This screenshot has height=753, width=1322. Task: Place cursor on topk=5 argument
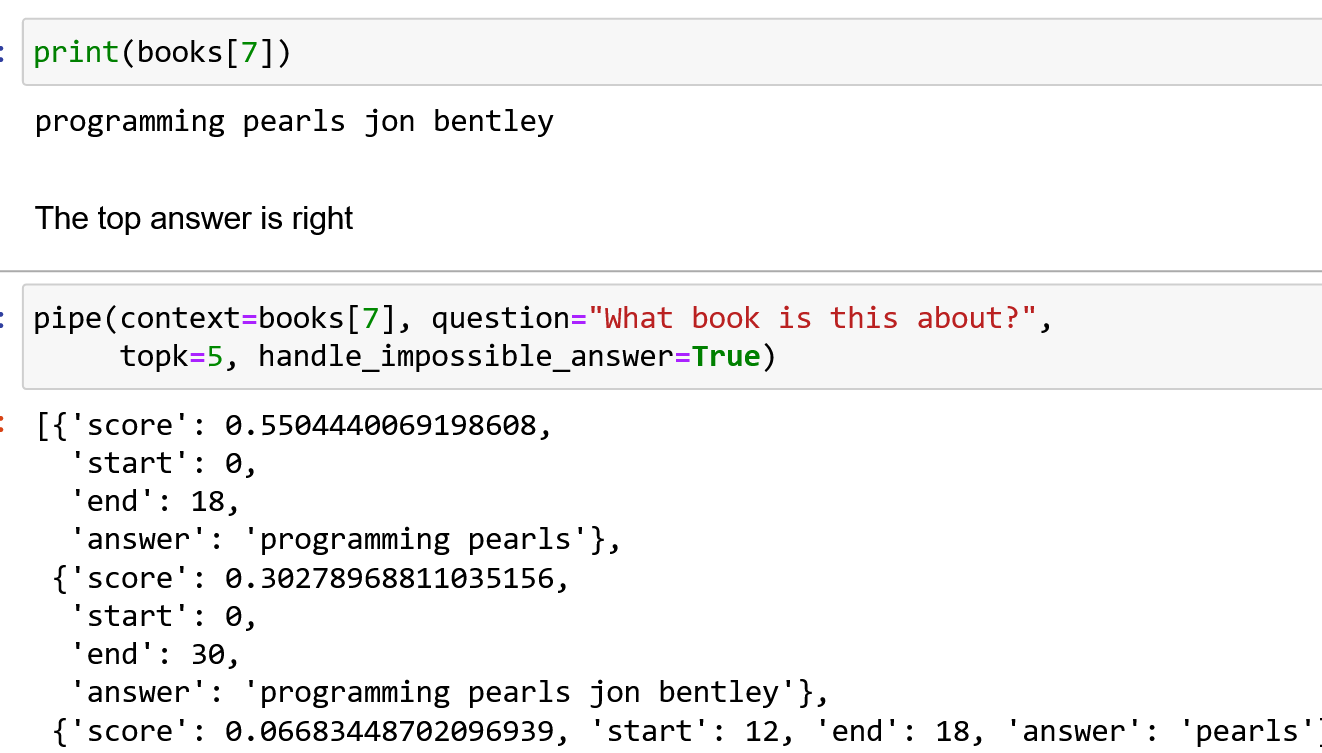[170, 356]
